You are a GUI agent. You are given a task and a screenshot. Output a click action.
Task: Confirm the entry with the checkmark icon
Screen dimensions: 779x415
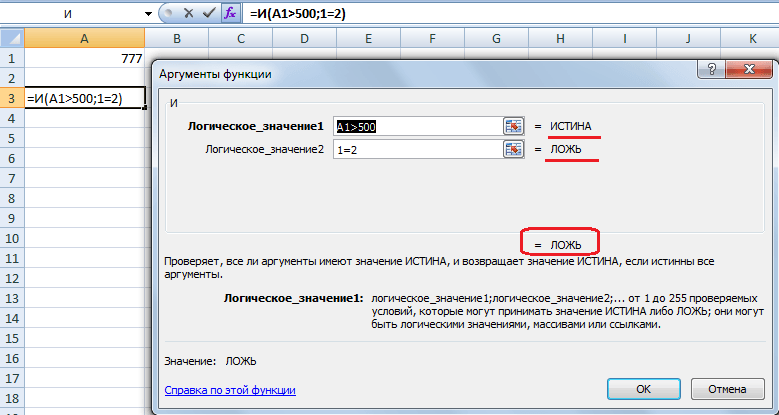[209, 13]
